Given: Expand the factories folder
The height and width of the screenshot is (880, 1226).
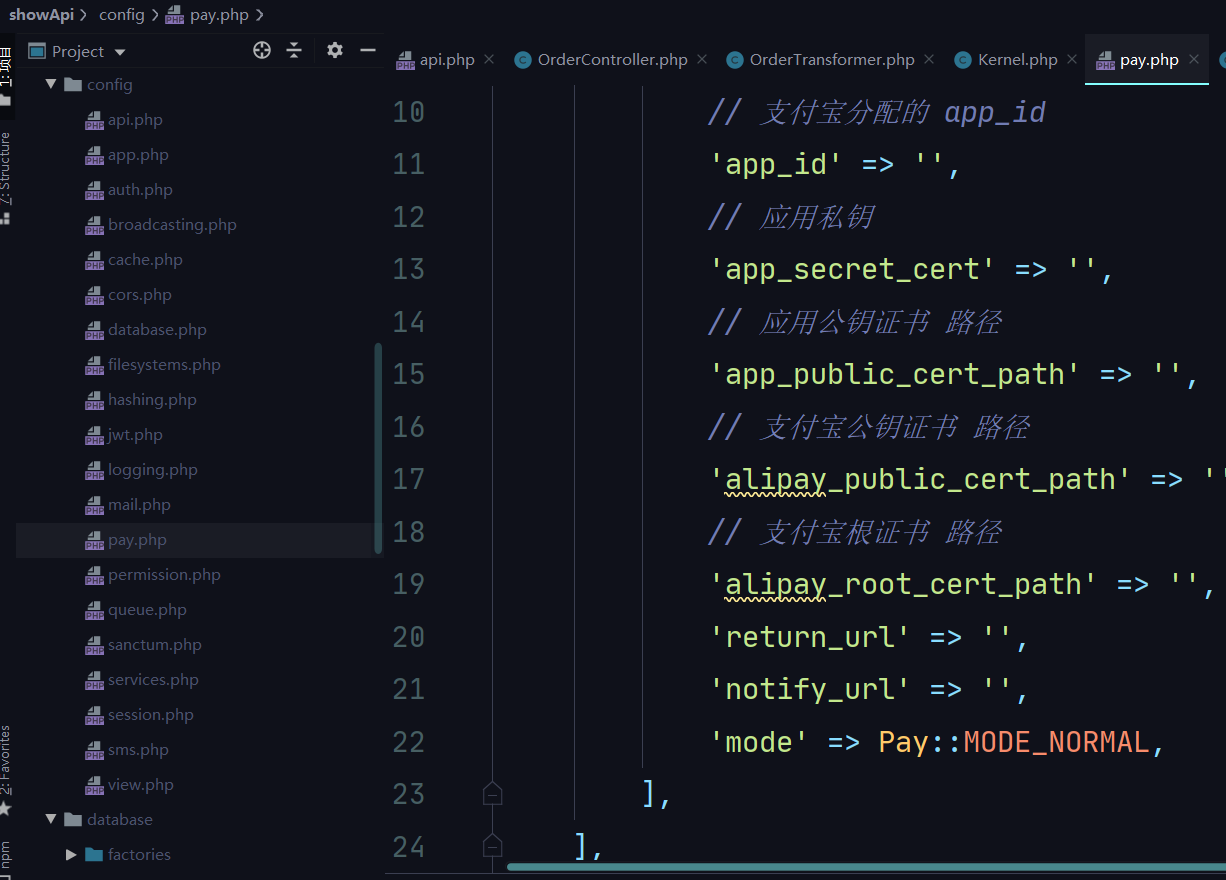Looking at the screenshot, I should [71, 854].
